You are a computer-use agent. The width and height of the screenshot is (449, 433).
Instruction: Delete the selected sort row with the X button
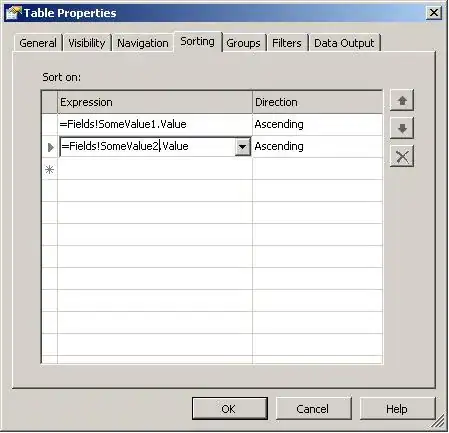click(402, 156)
